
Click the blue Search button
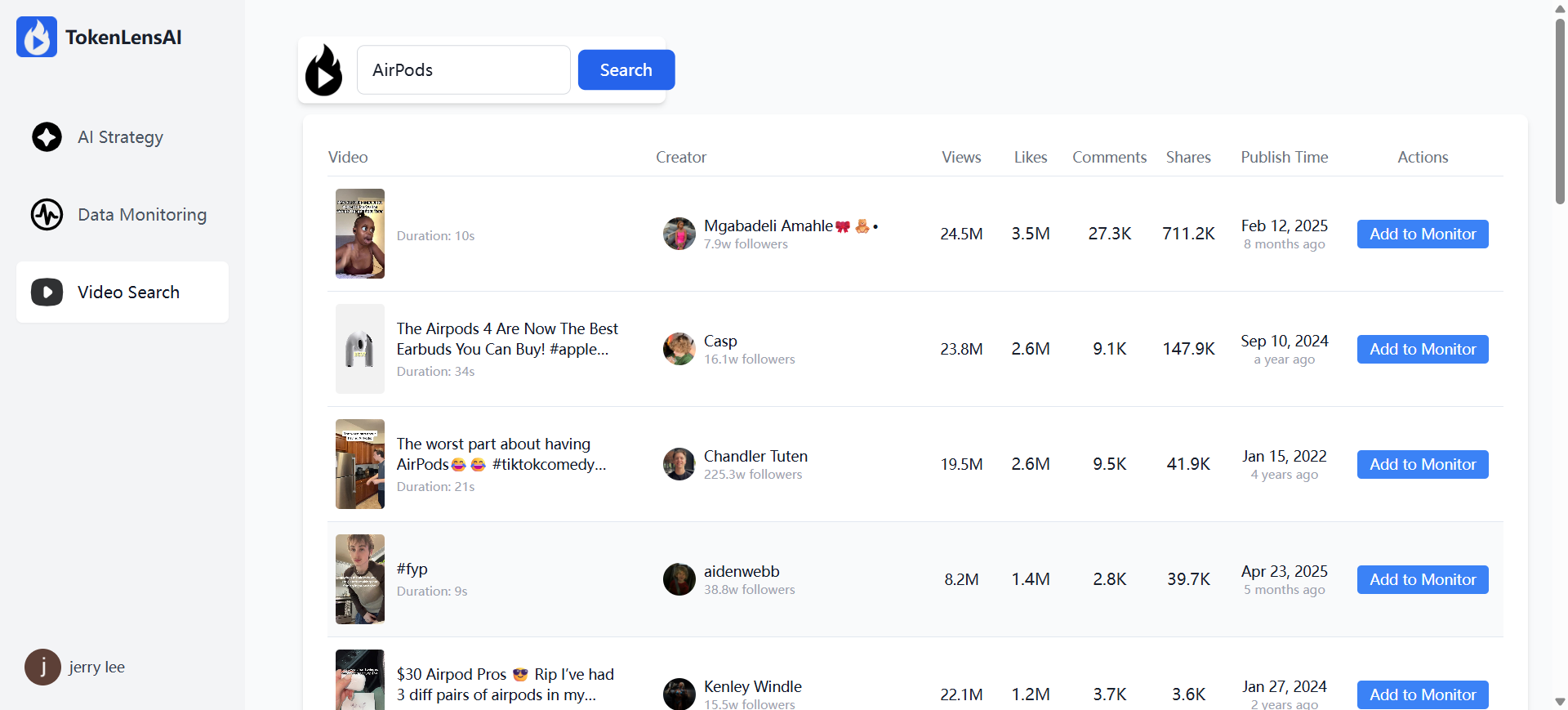coord(626,69)
